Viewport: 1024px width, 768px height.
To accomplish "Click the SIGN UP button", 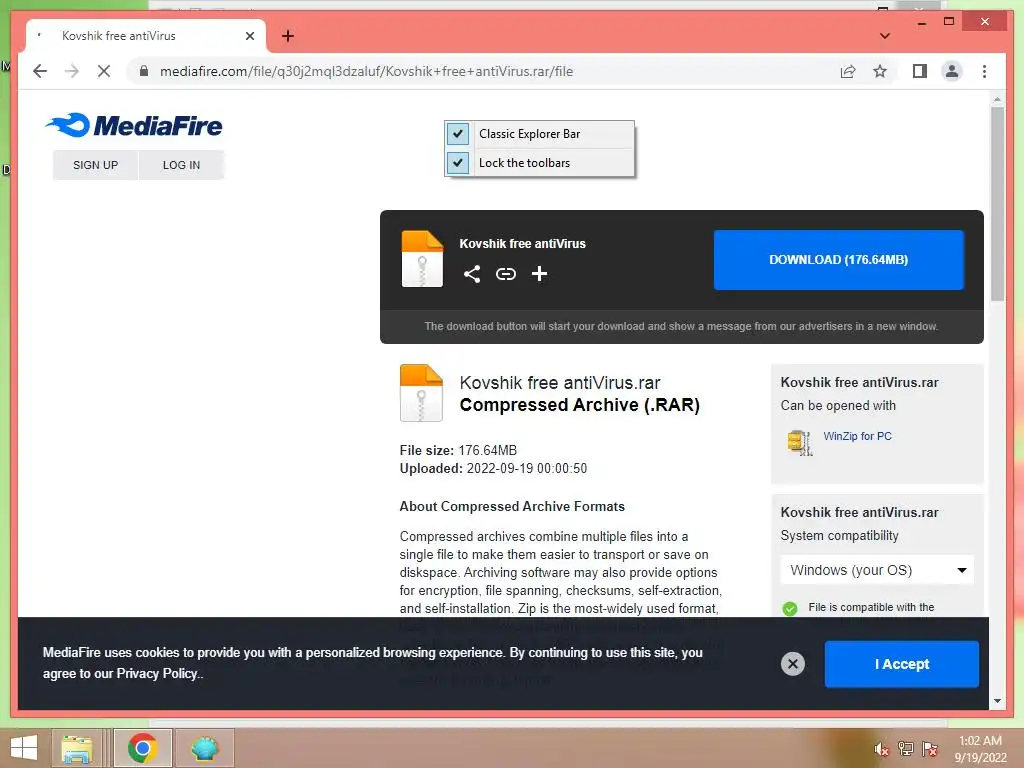I will point(95,165).
